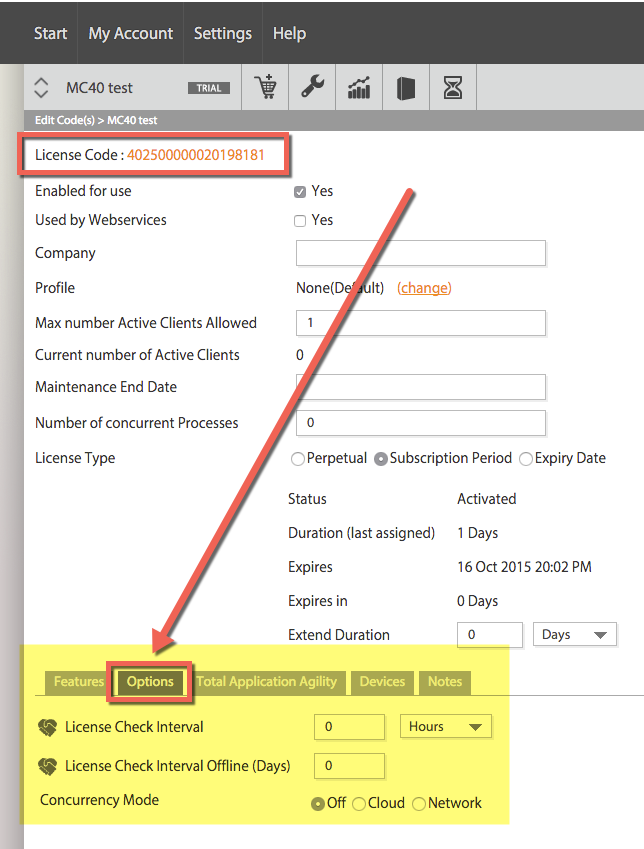The width and height of the screenshot is (644, 849).
Task: Click the hourglass icon in toolbar
Action: pos(453,87)
